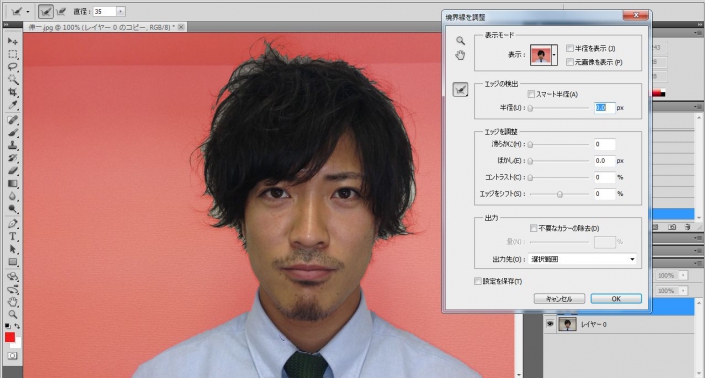Image resolution: width=705 pixels, height=378 pixels.
Task: Open the brush diameter dropdown arrow
Action: tap(120, 11)
